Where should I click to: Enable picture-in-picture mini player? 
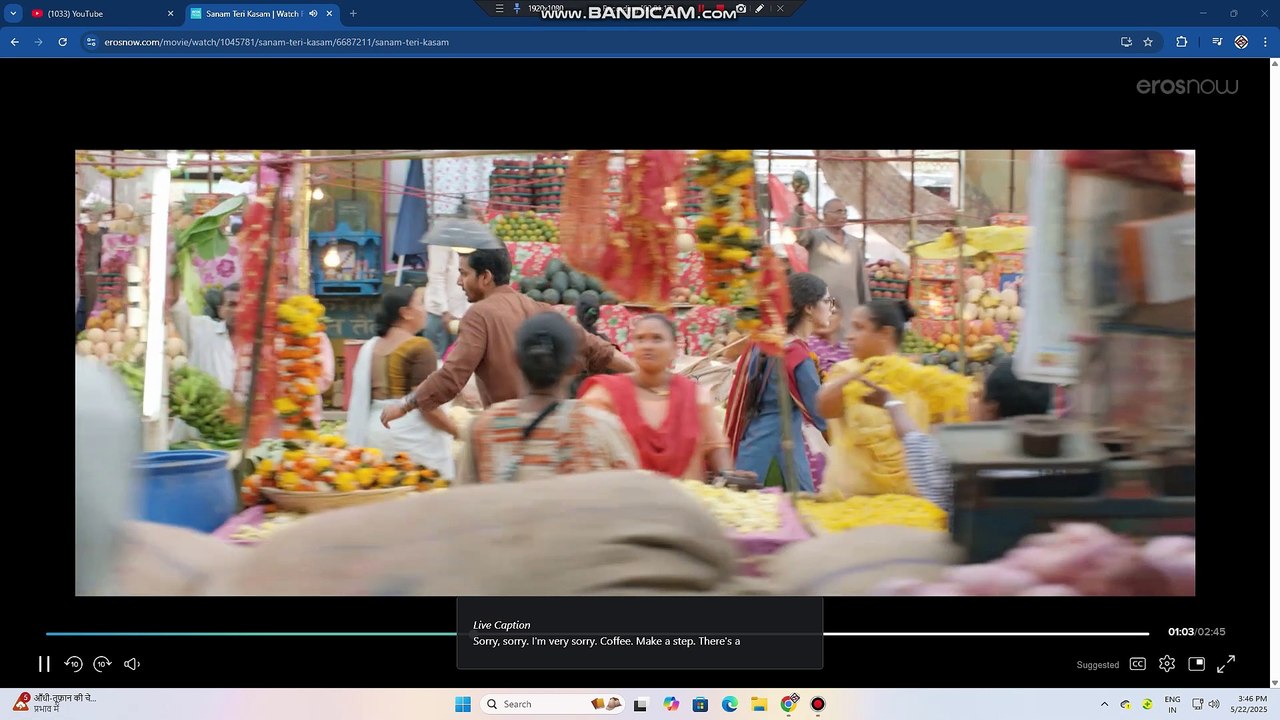point(1196,664)
